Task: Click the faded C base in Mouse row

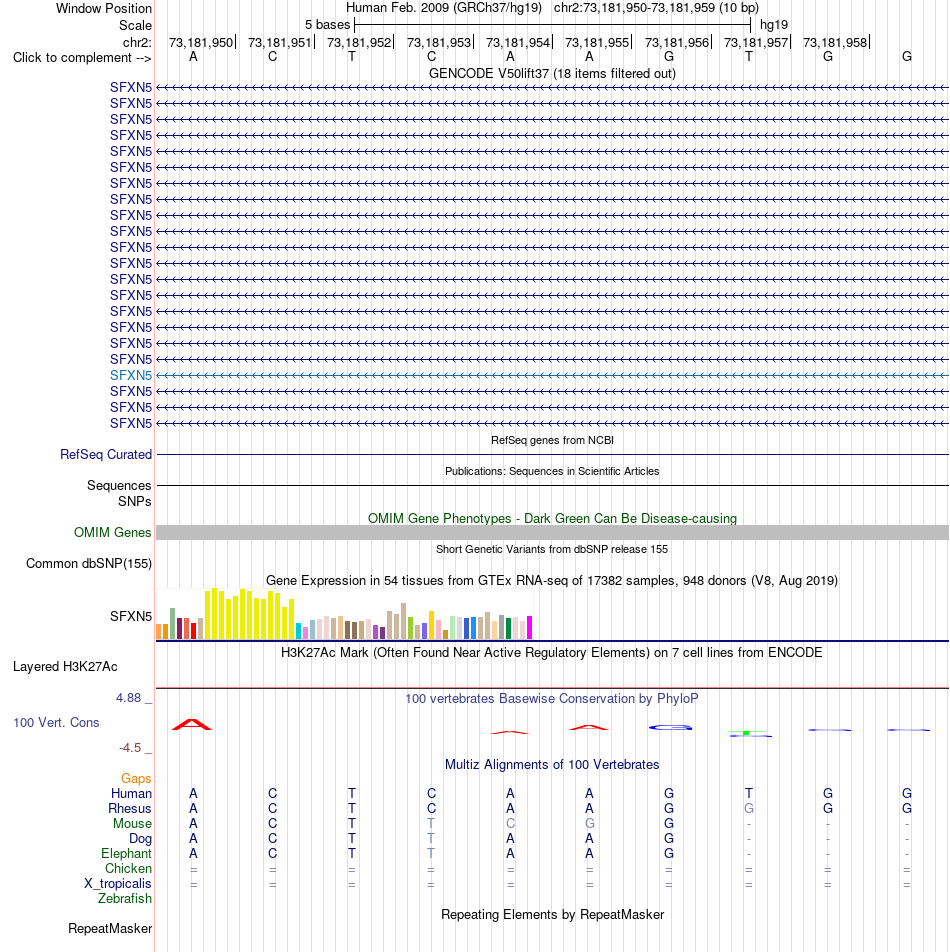Action: pyautogui.click(x=511, y=824)
